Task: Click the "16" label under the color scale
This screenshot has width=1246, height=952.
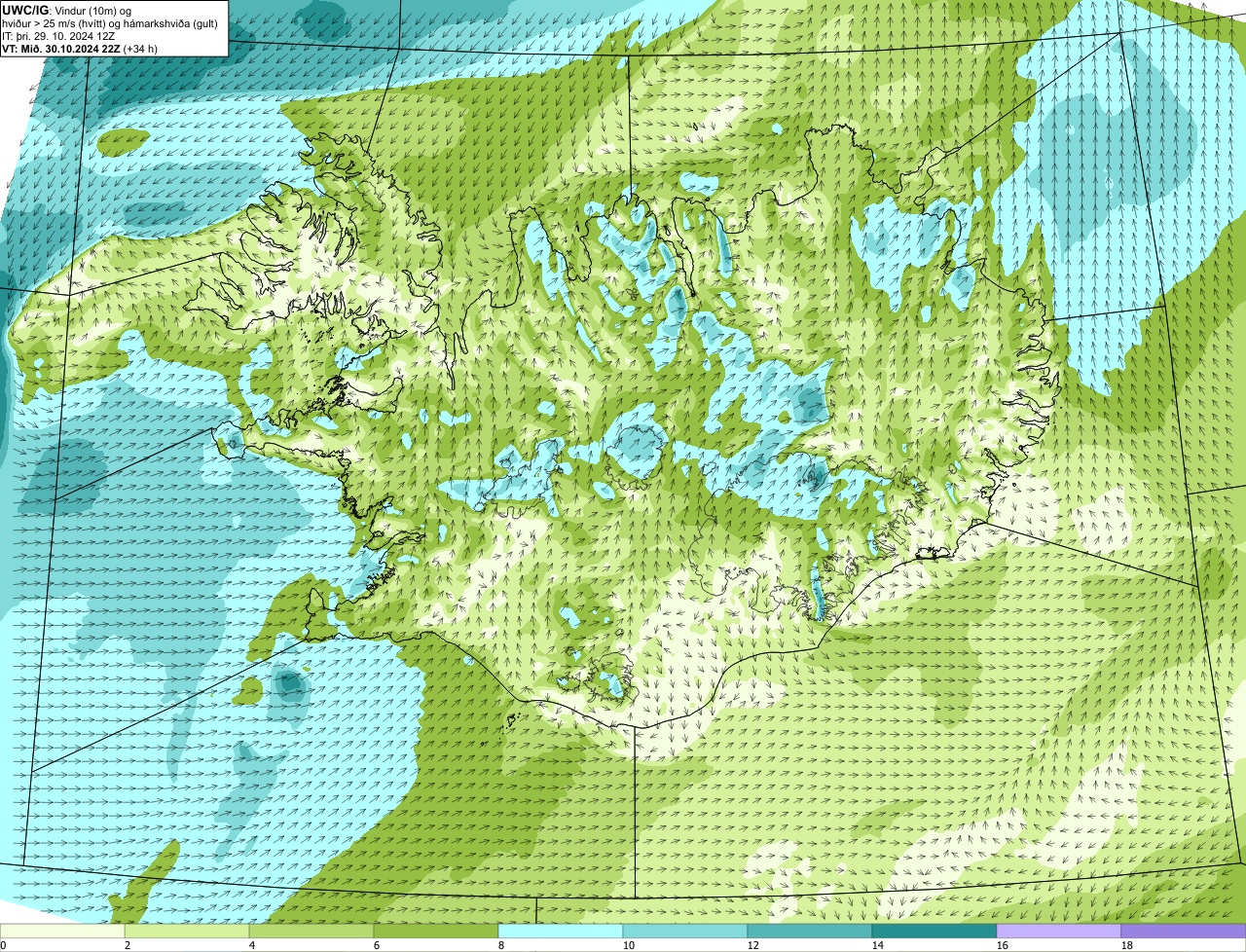Action: pyautogui.click(x=1003, y=945)
